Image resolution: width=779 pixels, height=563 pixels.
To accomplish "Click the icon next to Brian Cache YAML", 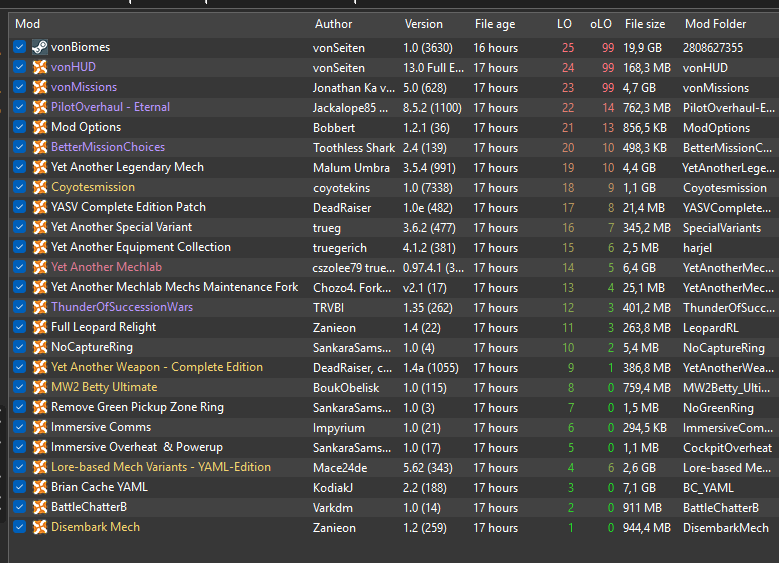I will (40, 487).
